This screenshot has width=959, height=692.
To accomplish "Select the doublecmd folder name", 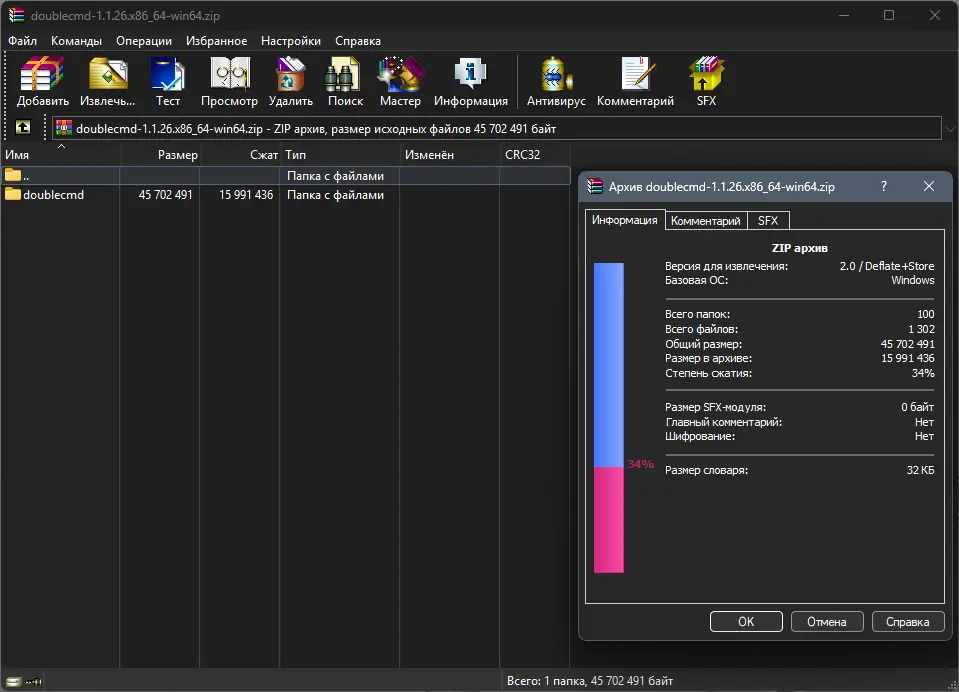I will pyautogui.click(x=53, y=195).
